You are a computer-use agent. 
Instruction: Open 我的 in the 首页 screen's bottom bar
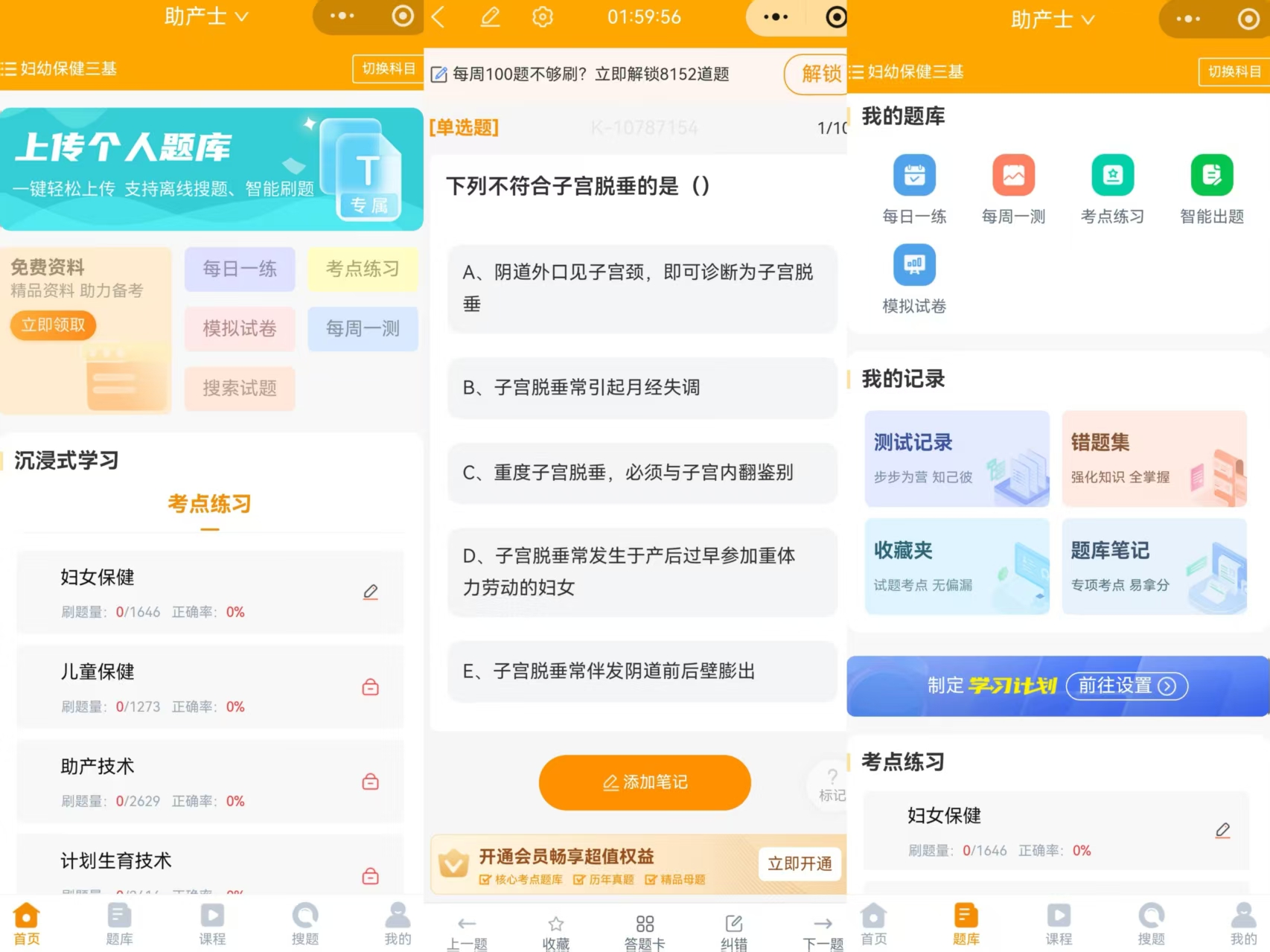coord(398,924)
